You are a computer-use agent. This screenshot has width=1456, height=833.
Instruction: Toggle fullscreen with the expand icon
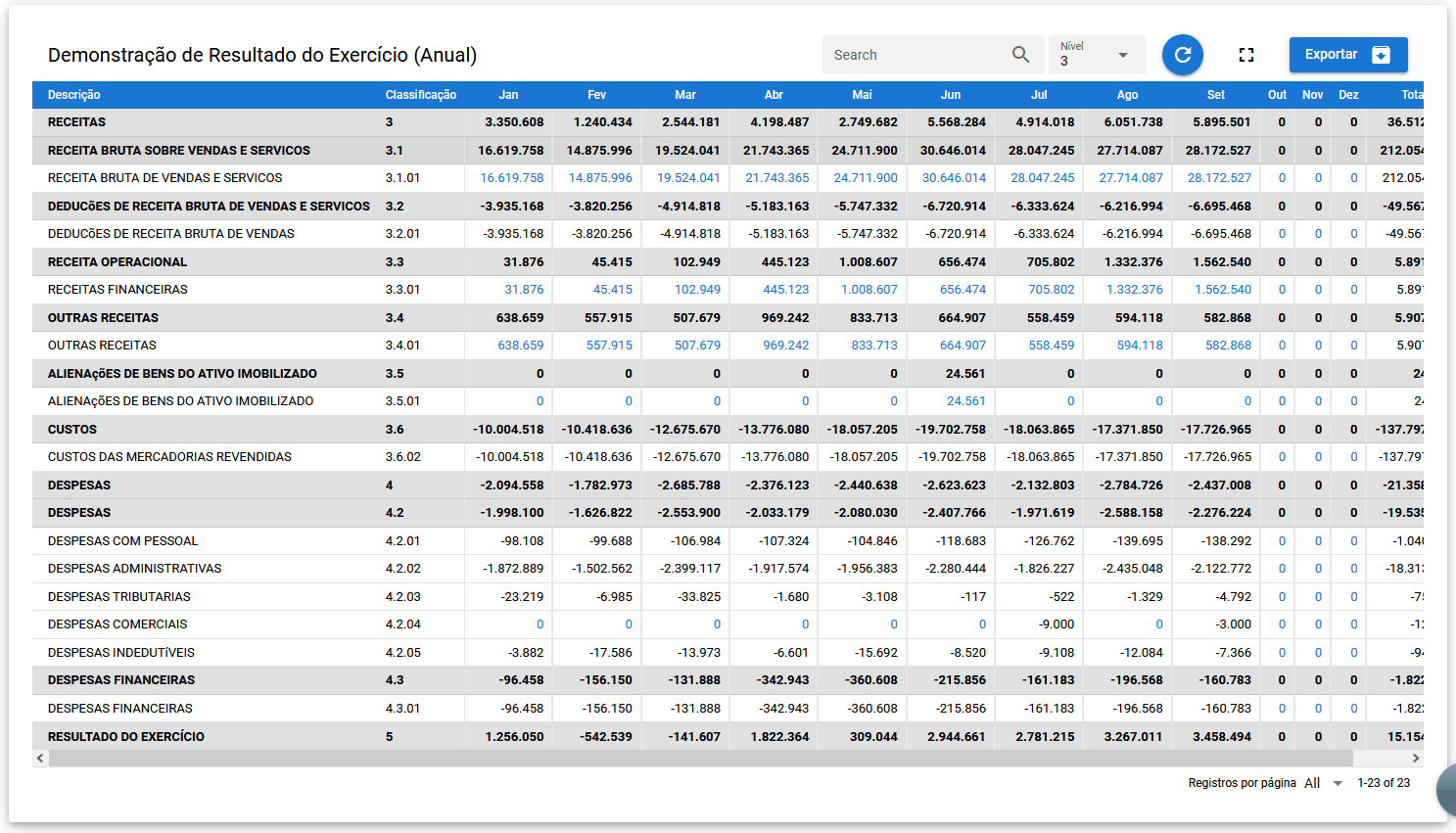click(x=1245, y=55)
